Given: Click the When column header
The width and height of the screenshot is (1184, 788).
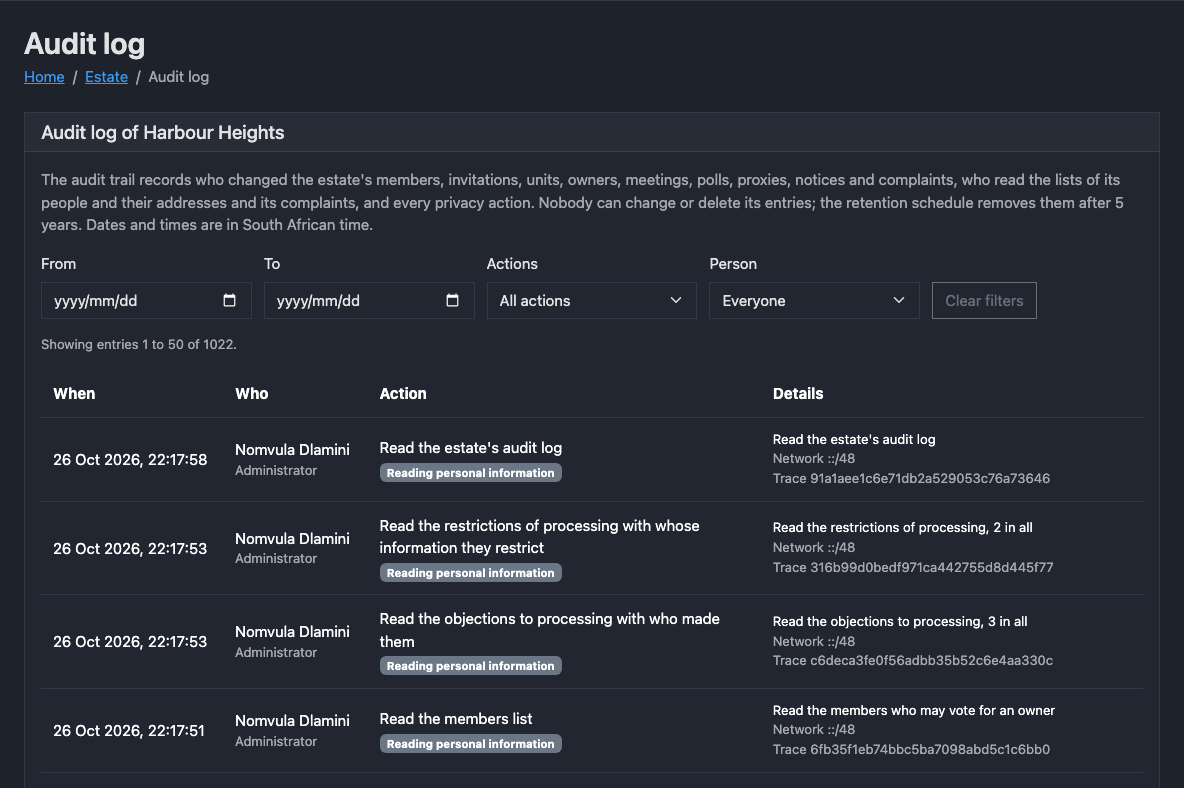Looking at the screenshot, I should click(x=74, y=393).
